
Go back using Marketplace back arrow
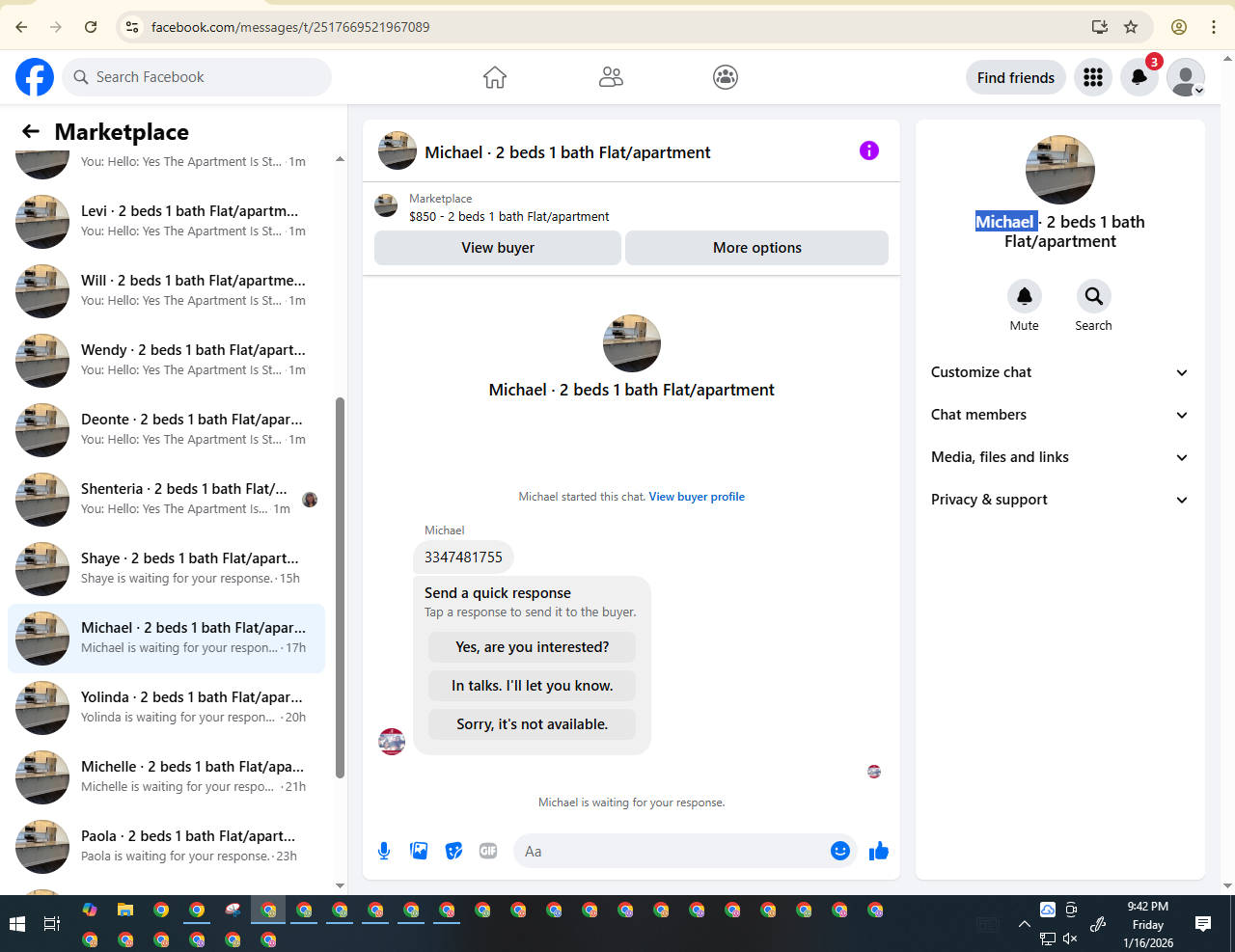[x=31, y=131]
